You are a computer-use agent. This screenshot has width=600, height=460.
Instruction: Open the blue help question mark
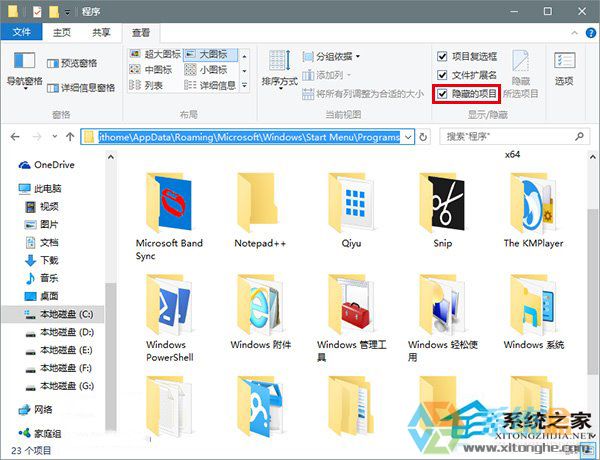591,33
